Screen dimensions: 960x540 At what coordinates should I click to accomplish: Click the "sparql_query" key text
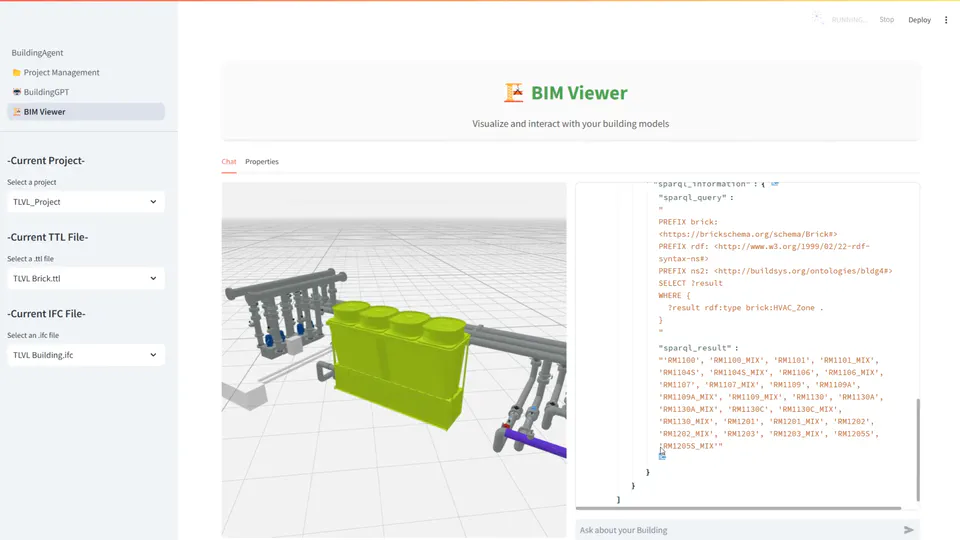pos(692,198)
